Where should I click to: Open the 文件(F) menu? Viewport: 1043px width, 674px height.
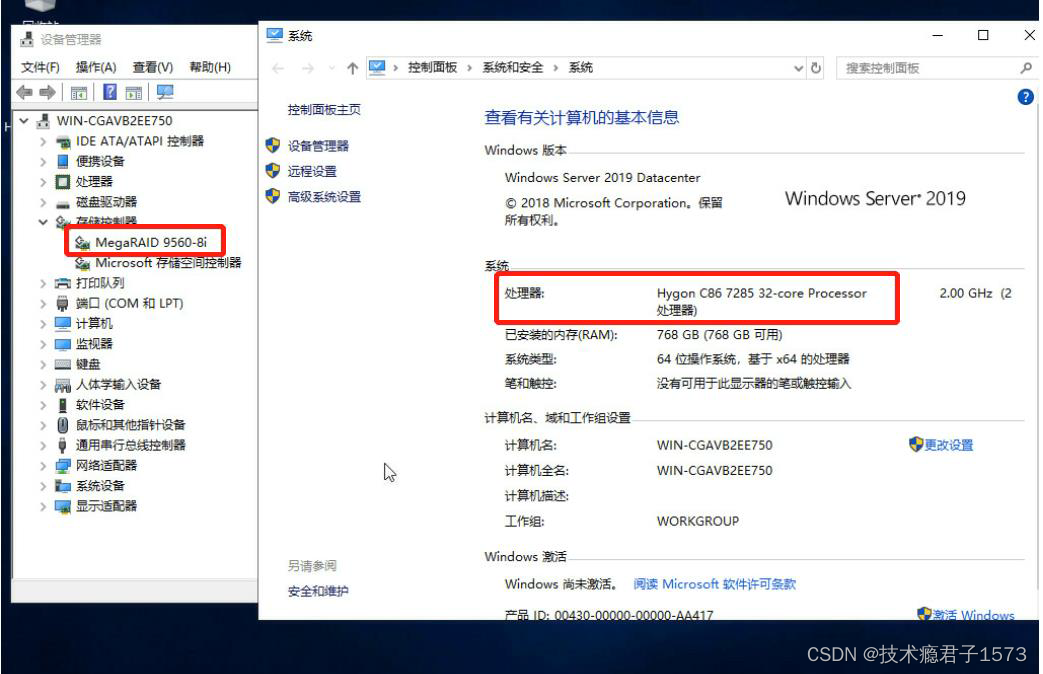40,67
